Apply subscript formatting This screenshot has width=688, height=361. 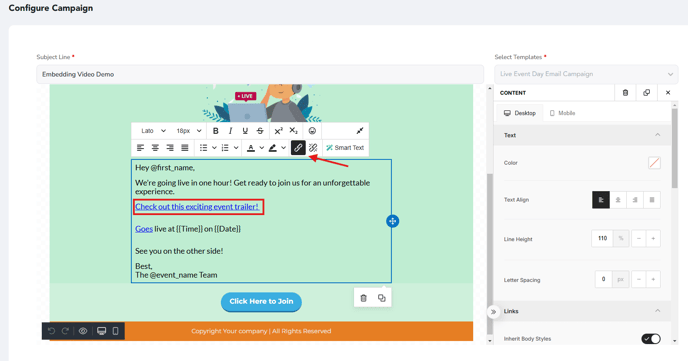(294, 131)
